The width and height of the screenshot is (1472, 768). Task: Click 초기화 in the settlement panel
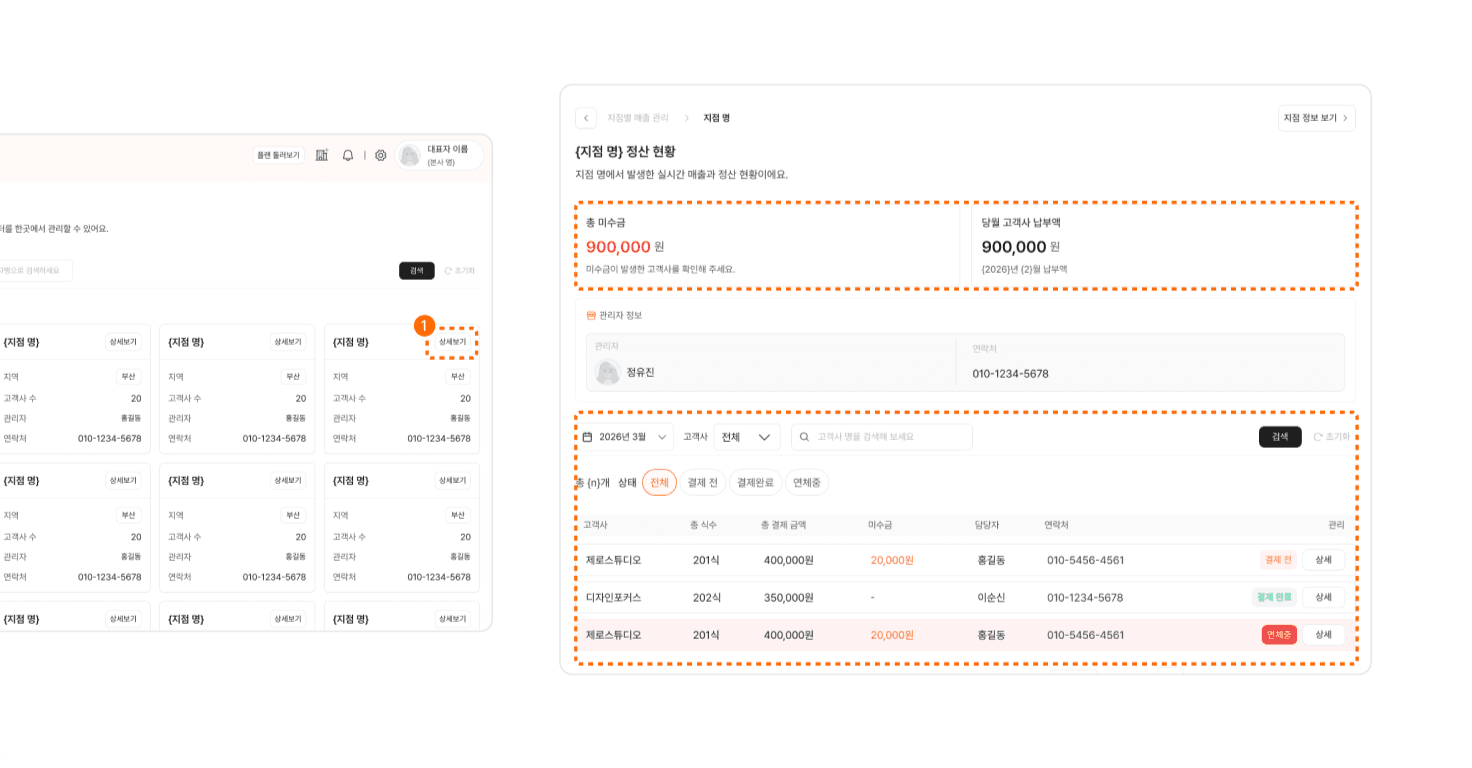coord(1332,437)
